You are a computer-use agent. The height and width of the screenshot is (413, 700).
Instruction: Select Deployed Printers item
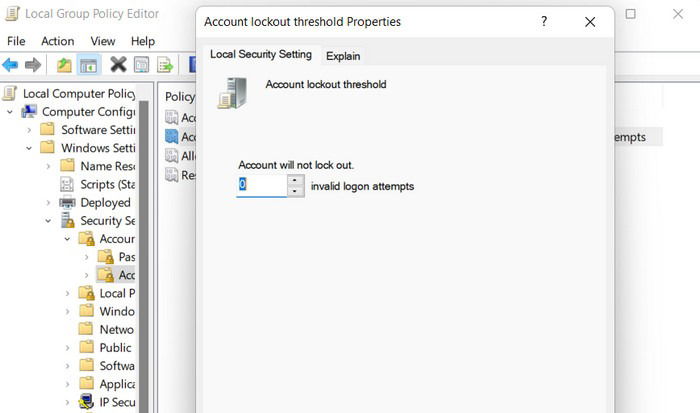(105, 202)
